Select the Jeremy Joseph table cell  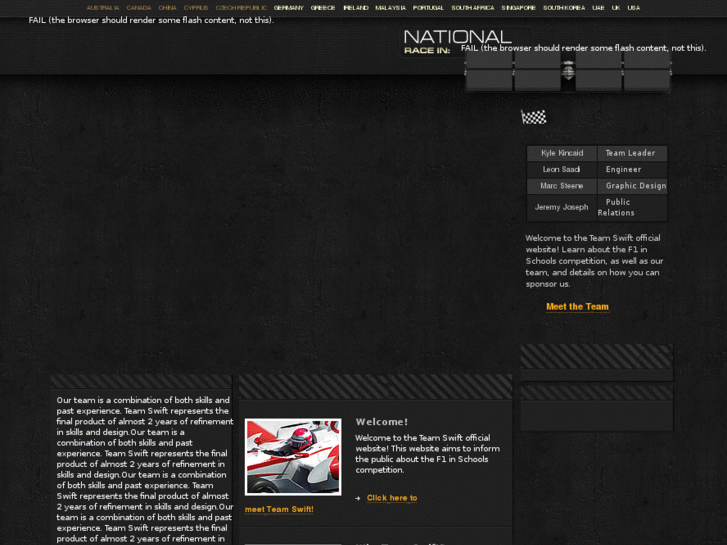(x=562, y=207)
